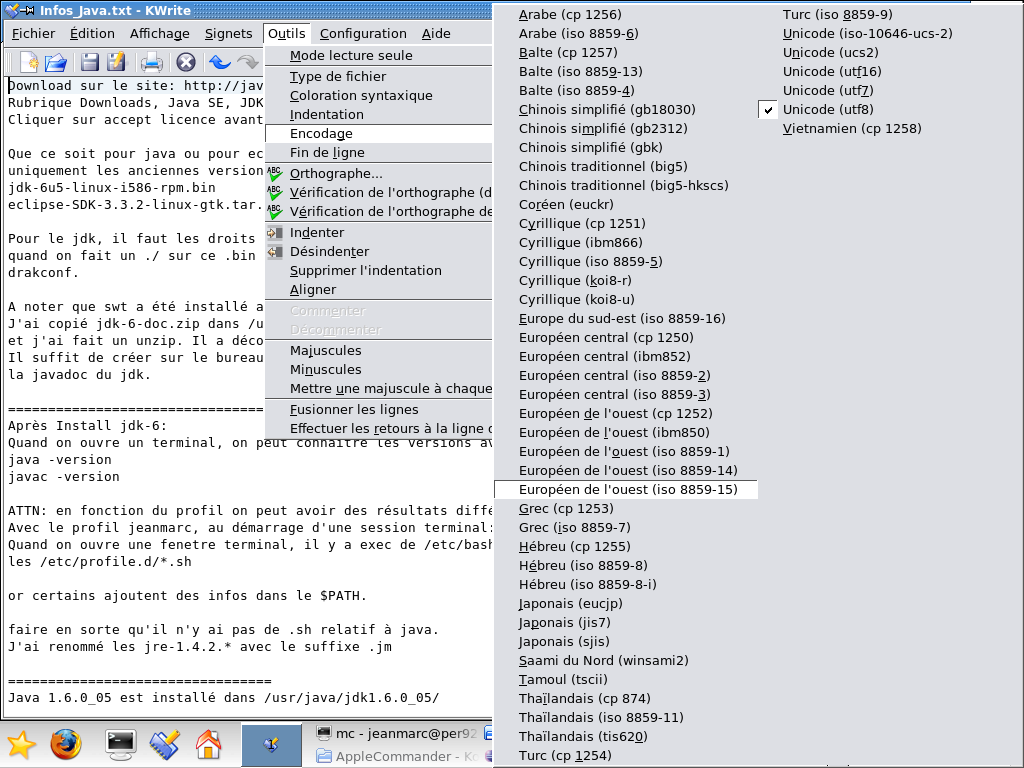
Task: Click the KWrite title bar menu icon
Action: (11, 10)
